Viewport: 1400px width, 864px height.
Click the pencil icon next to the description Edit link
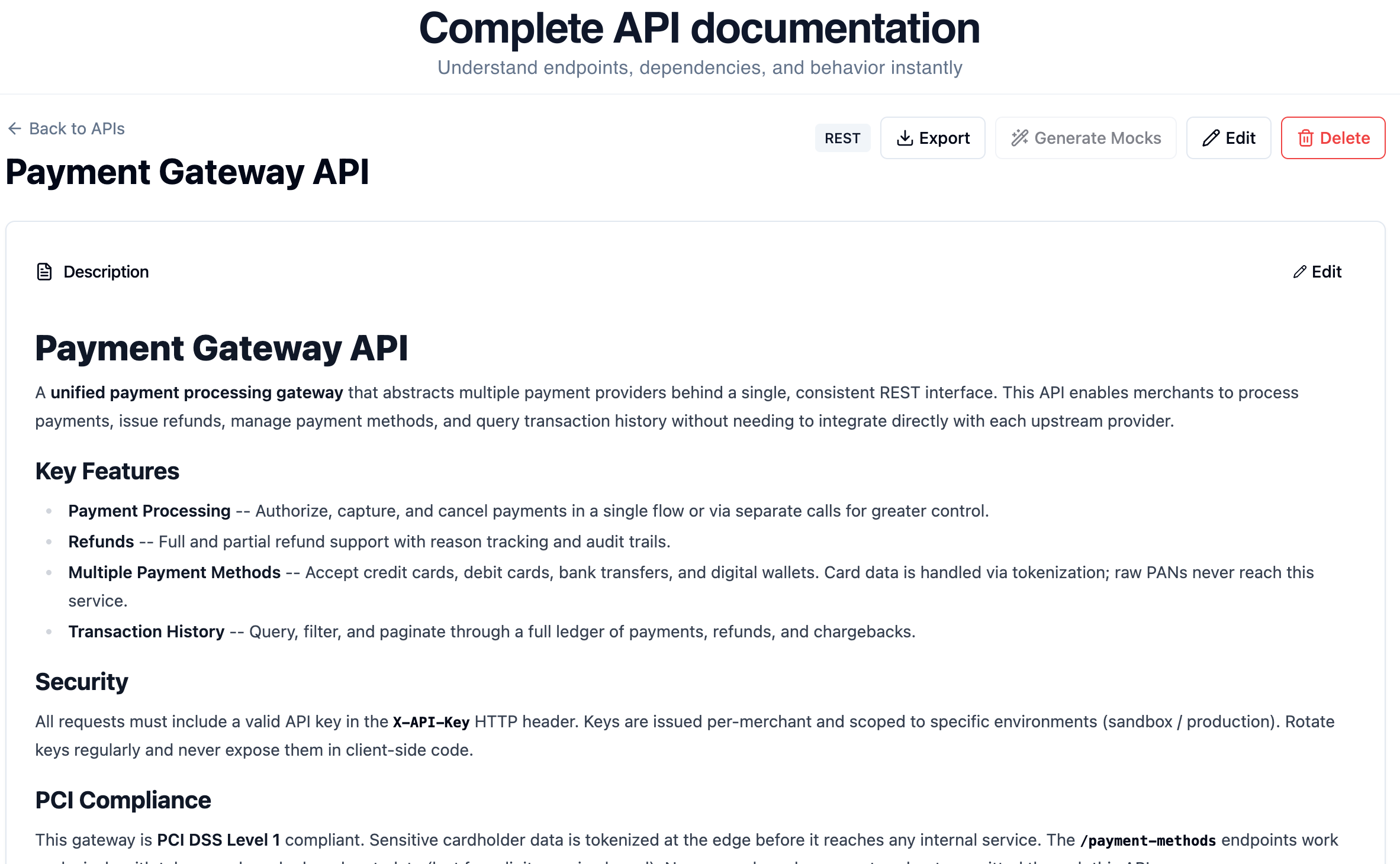(1300, 272)
